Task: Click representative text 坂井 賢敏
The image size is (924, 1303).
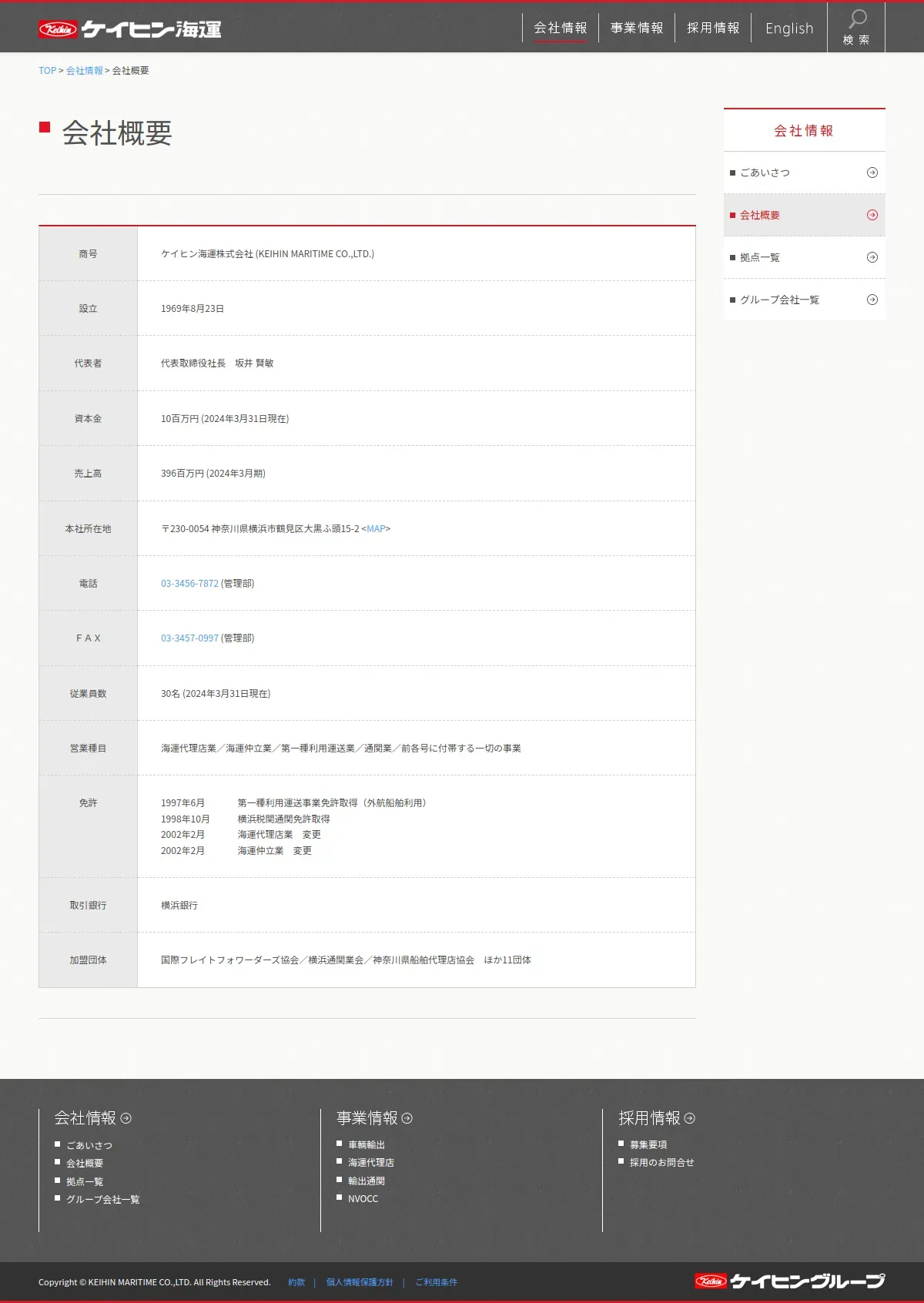Action: click(254, 363)
